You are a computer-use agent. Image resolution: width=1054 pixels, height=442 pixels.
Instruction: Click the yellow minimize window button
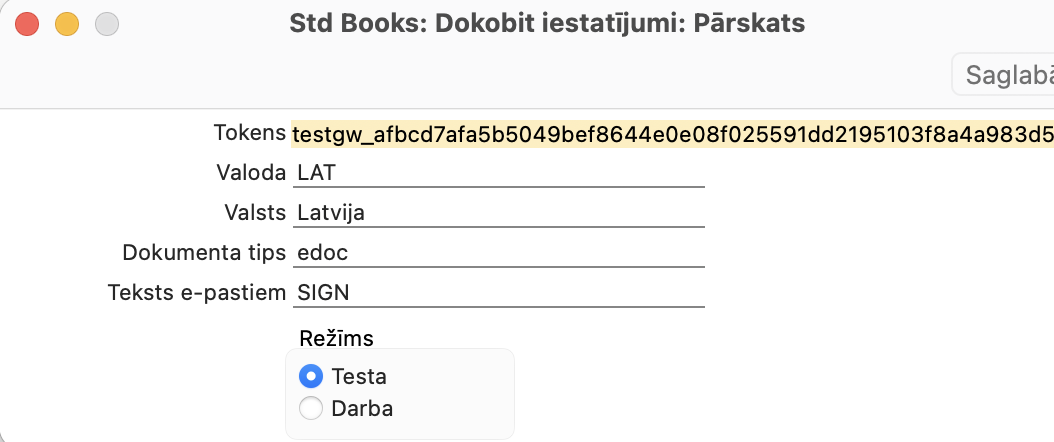pos(66,24)
